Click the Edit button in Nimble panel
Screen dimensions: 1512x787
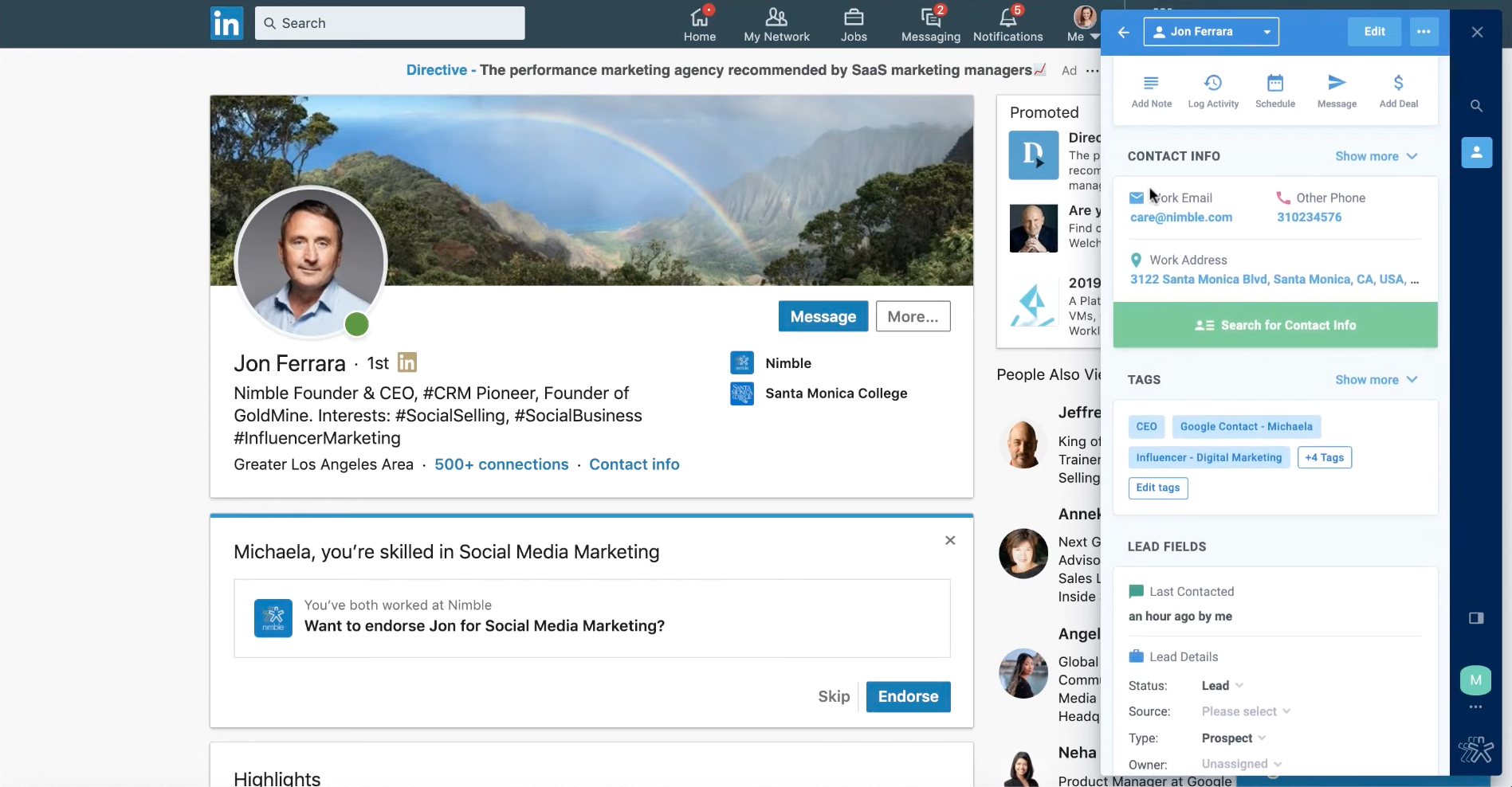[x=1374, y=32]
